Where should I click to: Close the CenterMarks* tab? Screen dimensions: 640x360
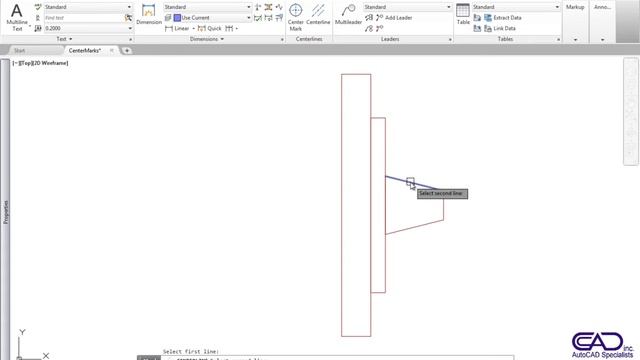(x=111, y=51)
